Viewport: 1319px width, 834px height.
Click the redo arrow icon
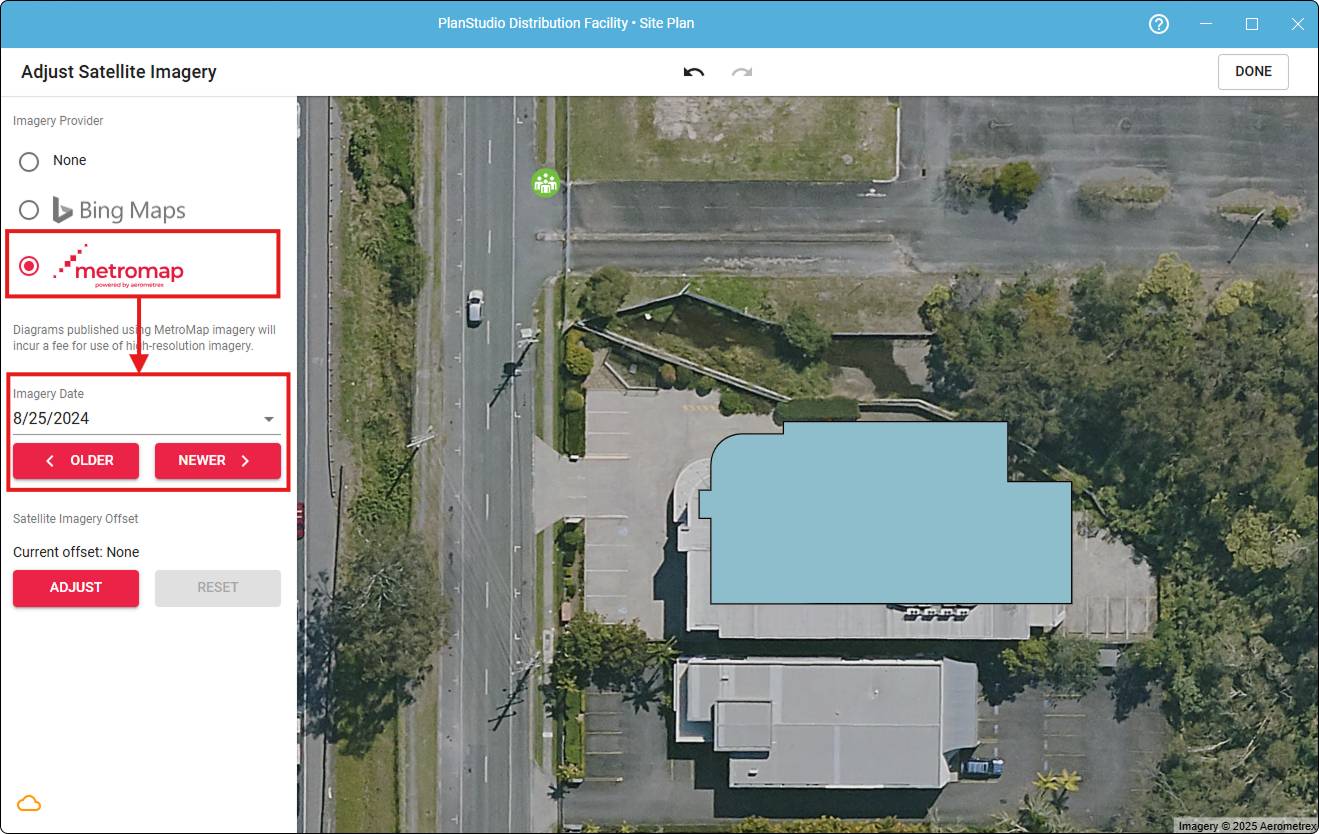[x=741, y=71]
